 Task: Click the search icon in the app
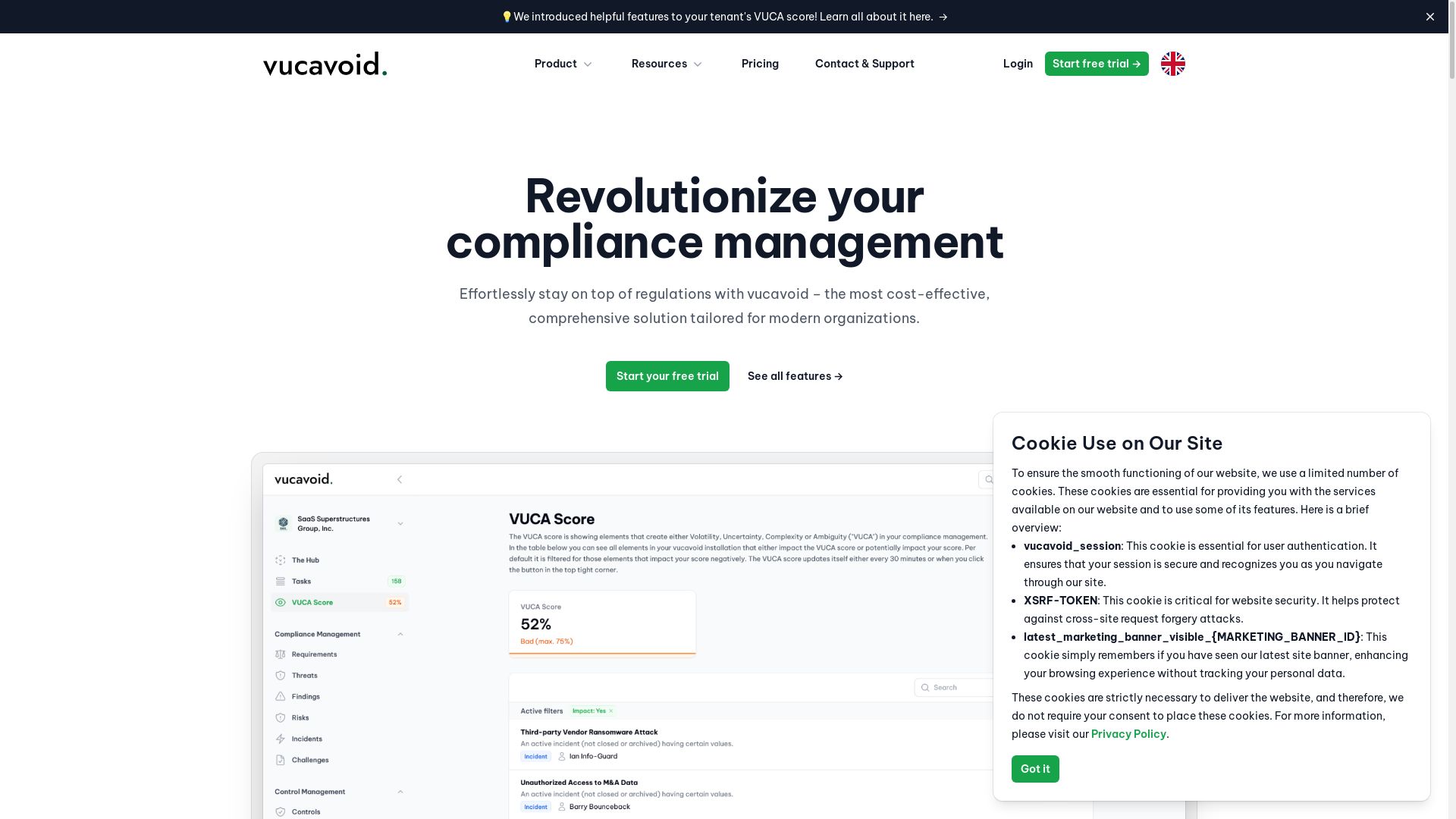(989, 479)
